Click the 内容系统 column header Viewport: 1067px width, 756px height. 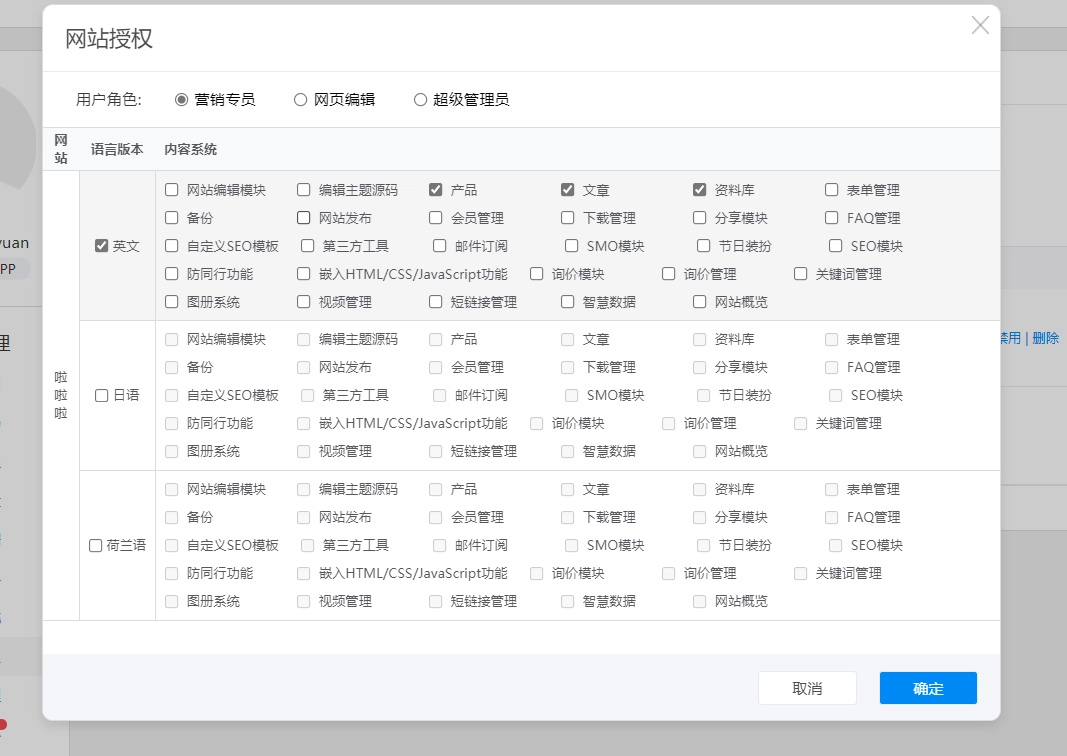[191, 149]
